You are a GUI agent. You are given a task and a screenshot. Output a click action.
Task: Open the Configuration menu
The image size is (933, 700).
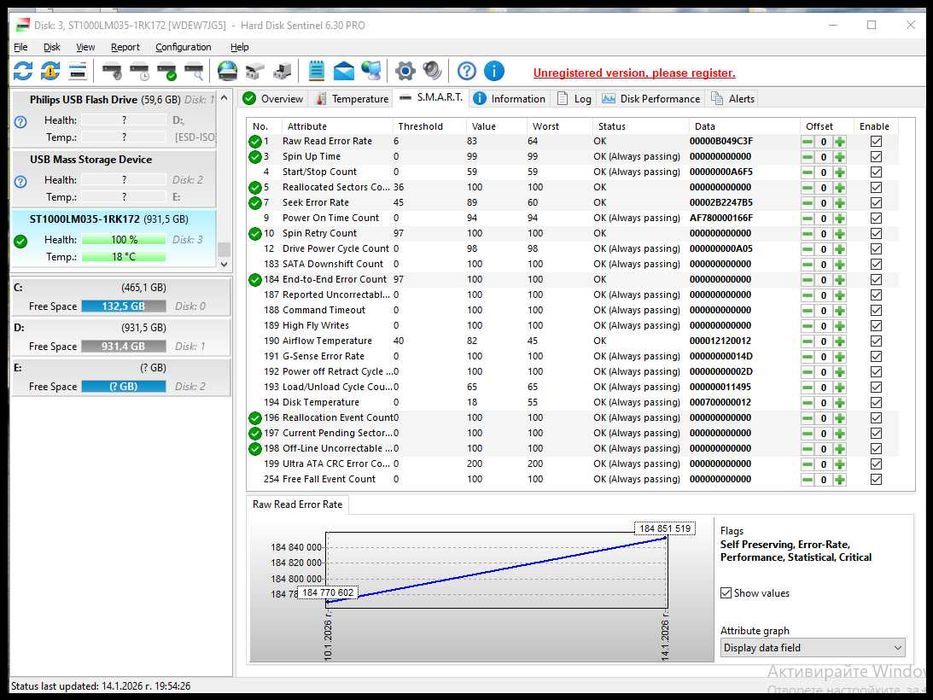183,47
